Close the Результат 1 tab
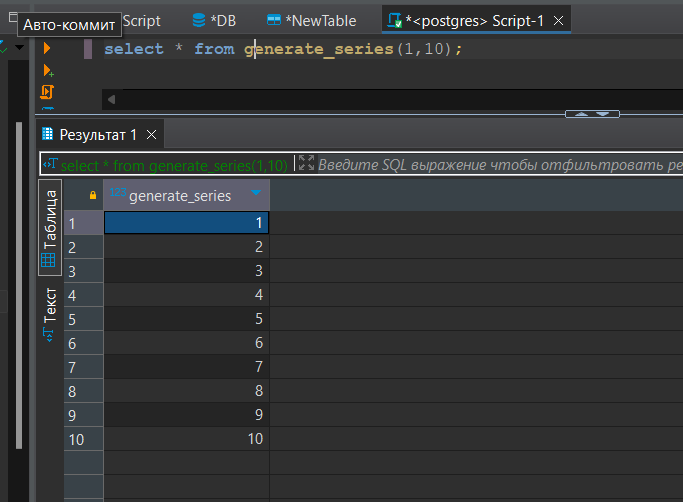The image size is (683, 502). 151,135
